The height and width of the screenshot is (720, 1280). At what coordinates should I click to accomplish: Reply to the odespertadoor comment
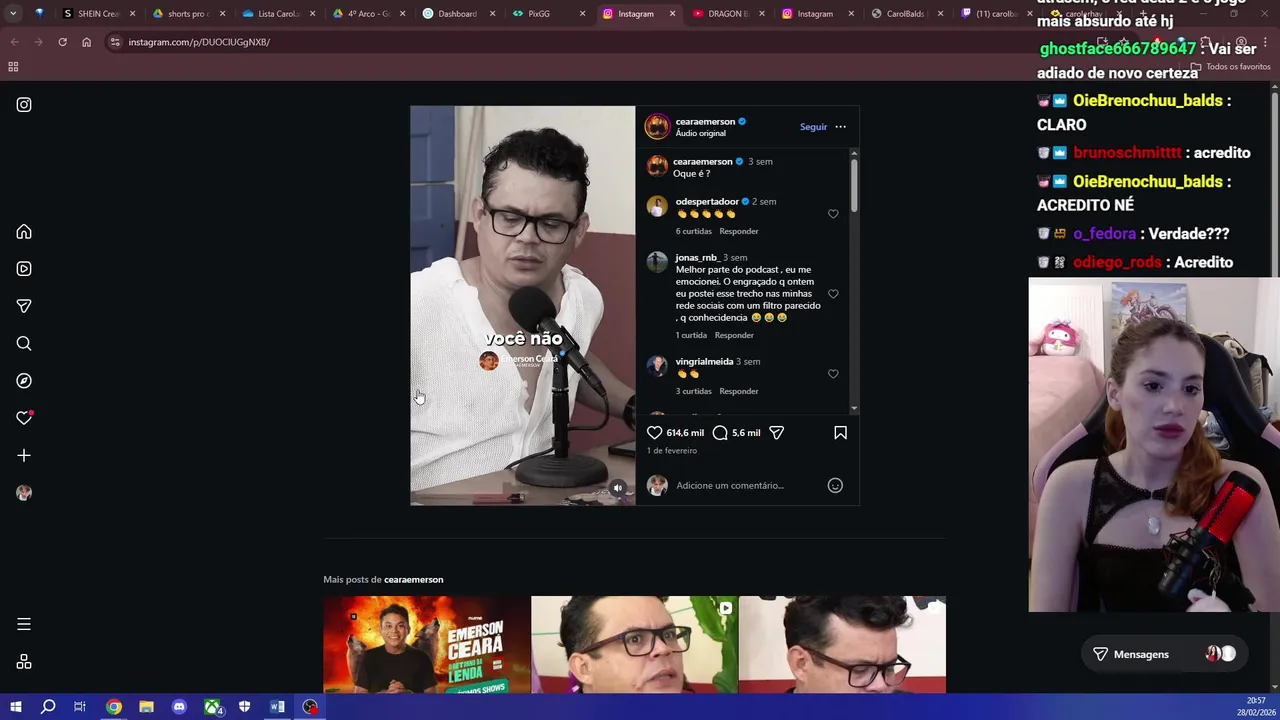739,231
